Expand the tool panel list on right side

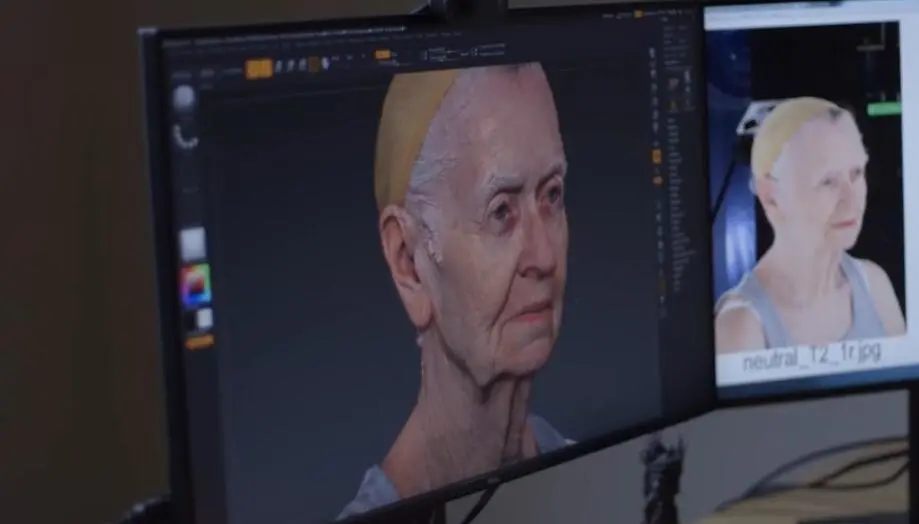tap(684, 200)
